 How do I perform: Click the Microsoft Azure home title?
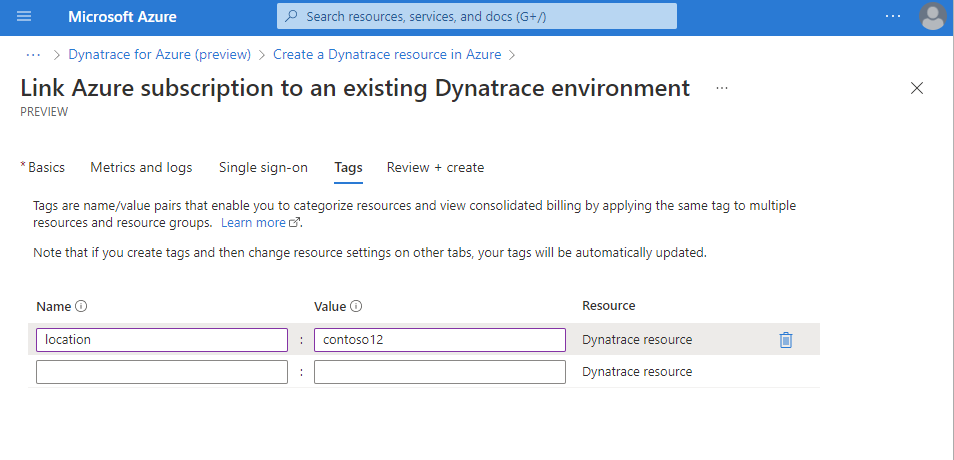pyautogui.click(x=122, y=16)
